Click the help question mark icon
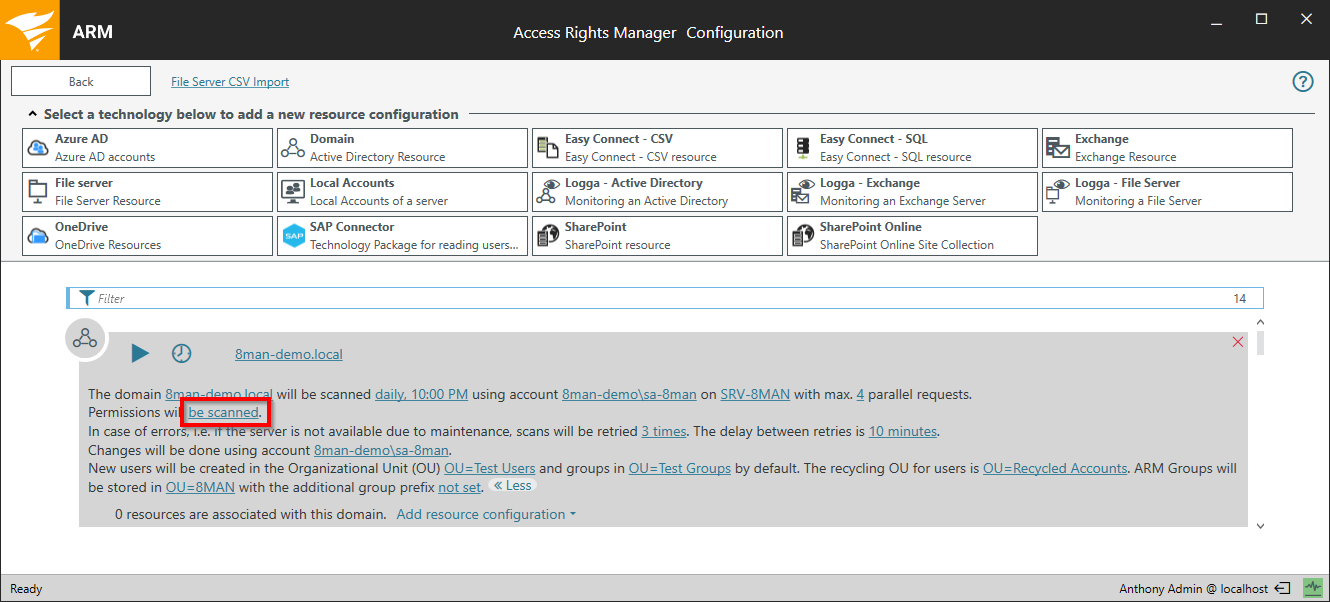The height and width of the screenshot is (602, 1330). pyautogui.click(x=1303, y=82)
